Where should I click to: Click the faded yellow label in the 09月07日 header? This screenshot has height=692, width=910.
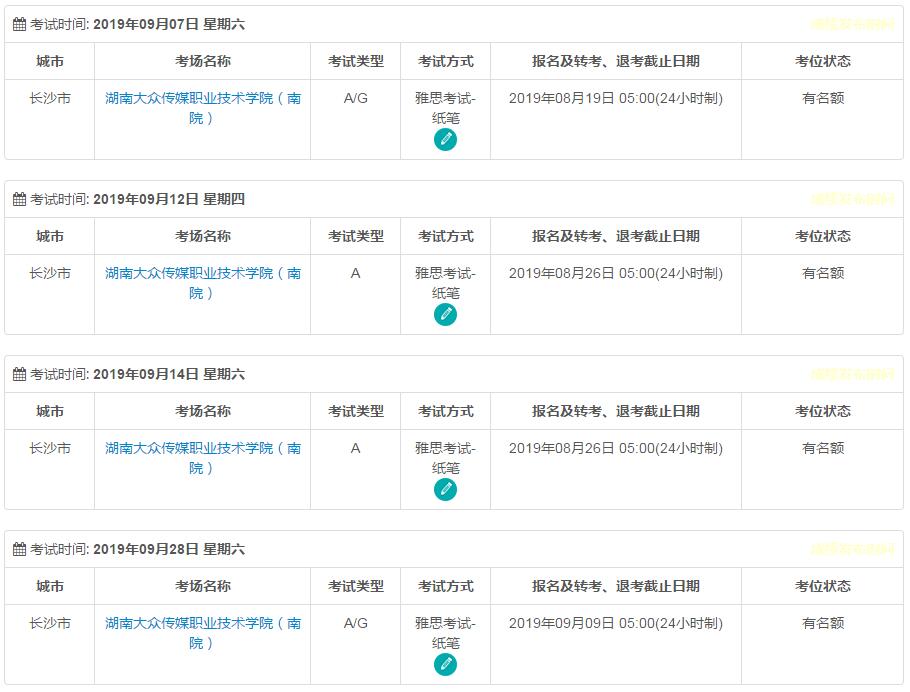(x=851, y=24)
